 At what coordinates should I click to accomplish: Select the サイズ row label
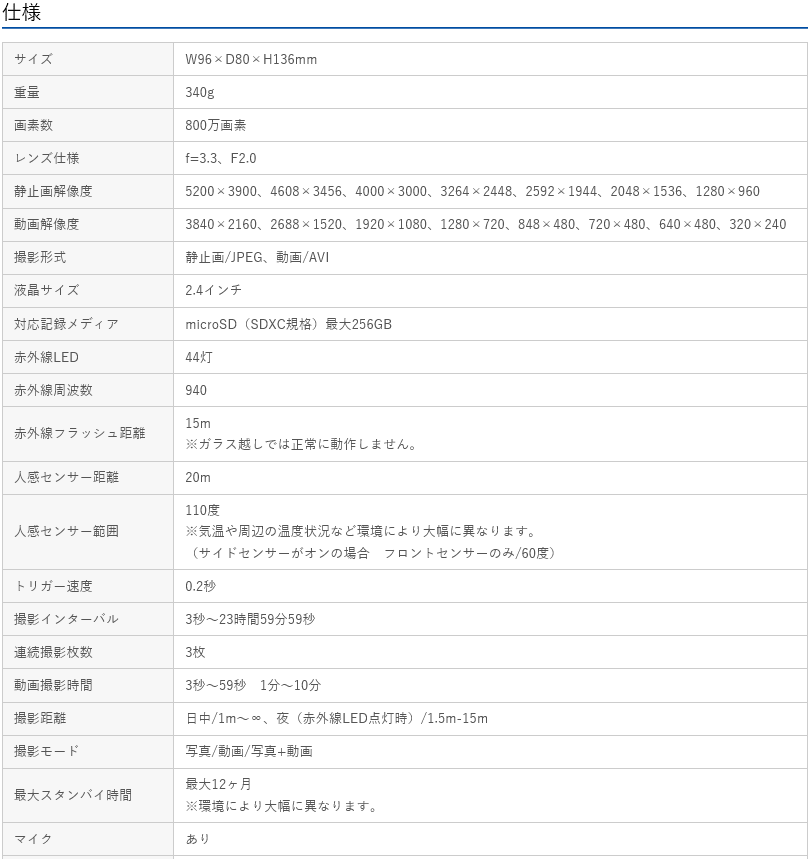33,59
